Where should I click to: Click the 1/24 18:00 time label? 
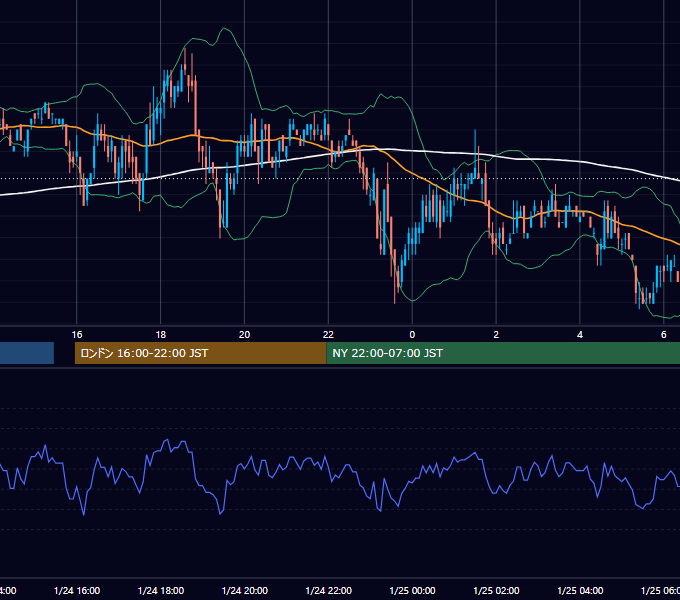[x=161, y=590]
